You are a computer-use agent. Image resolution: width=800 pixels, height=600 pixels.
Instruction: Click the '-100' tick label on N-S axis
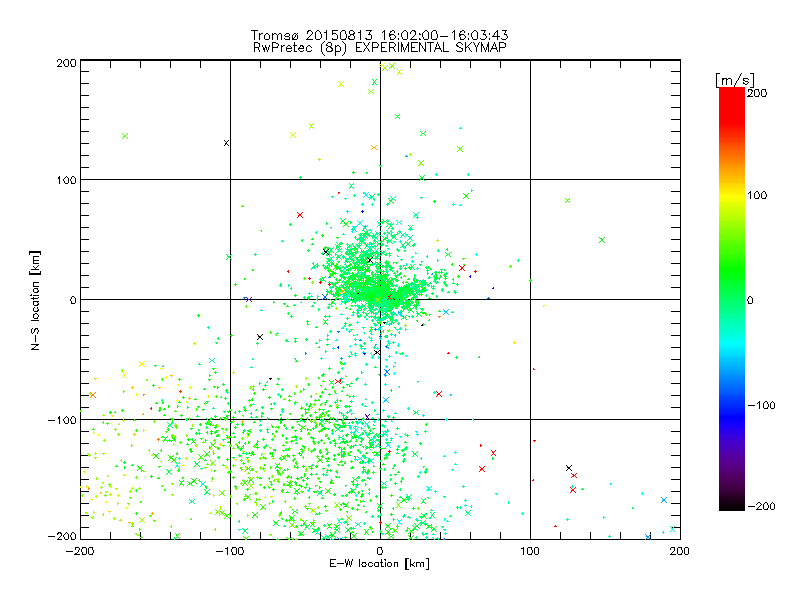[x=62, y=420]
